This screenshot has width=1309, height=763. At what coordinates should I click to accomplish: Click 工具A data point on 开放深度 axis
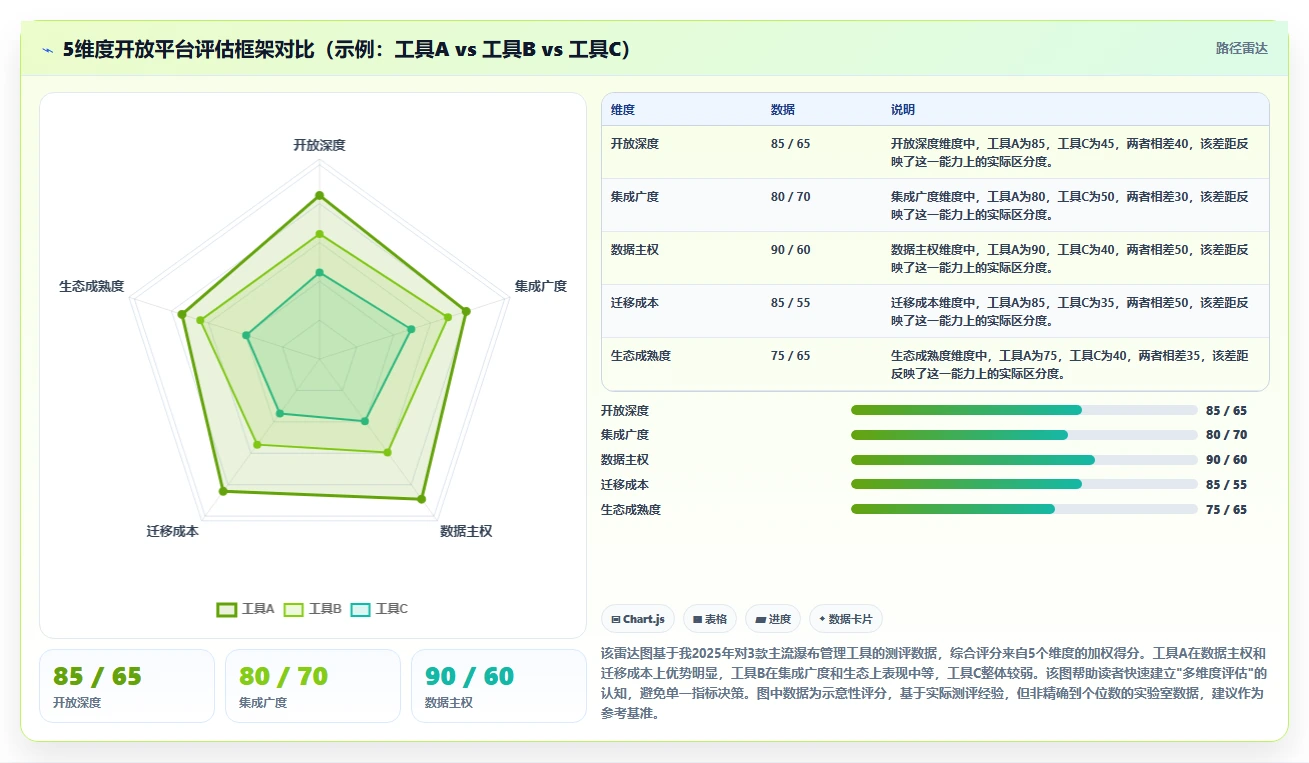[319, 195]
